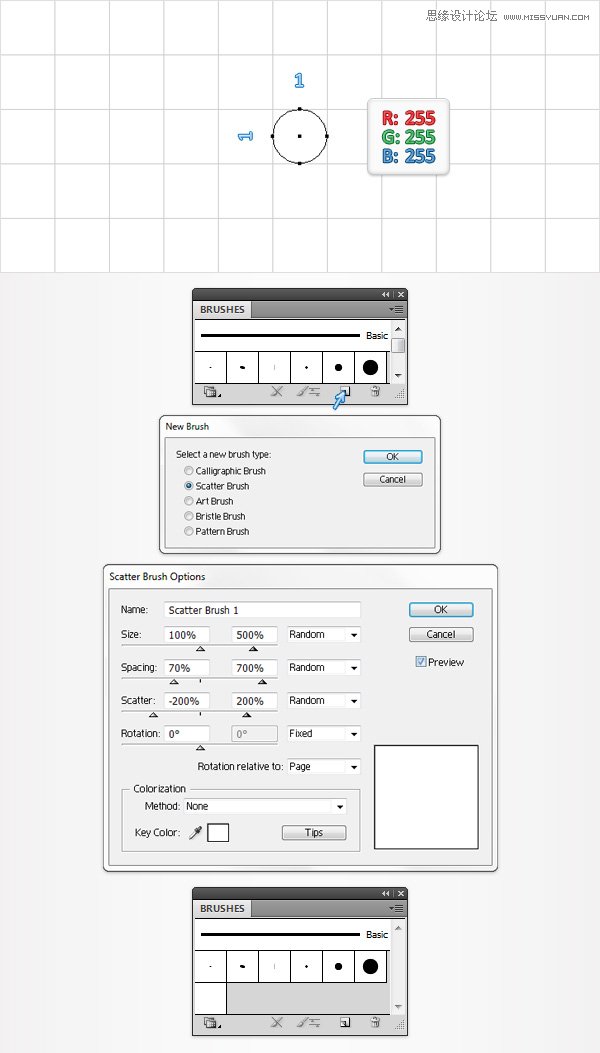Image resolution: width=600 pixels, height=1053 pixels.
Task: Select the flat oval calligraphic brush in upper panel
Action: [243, 367]
